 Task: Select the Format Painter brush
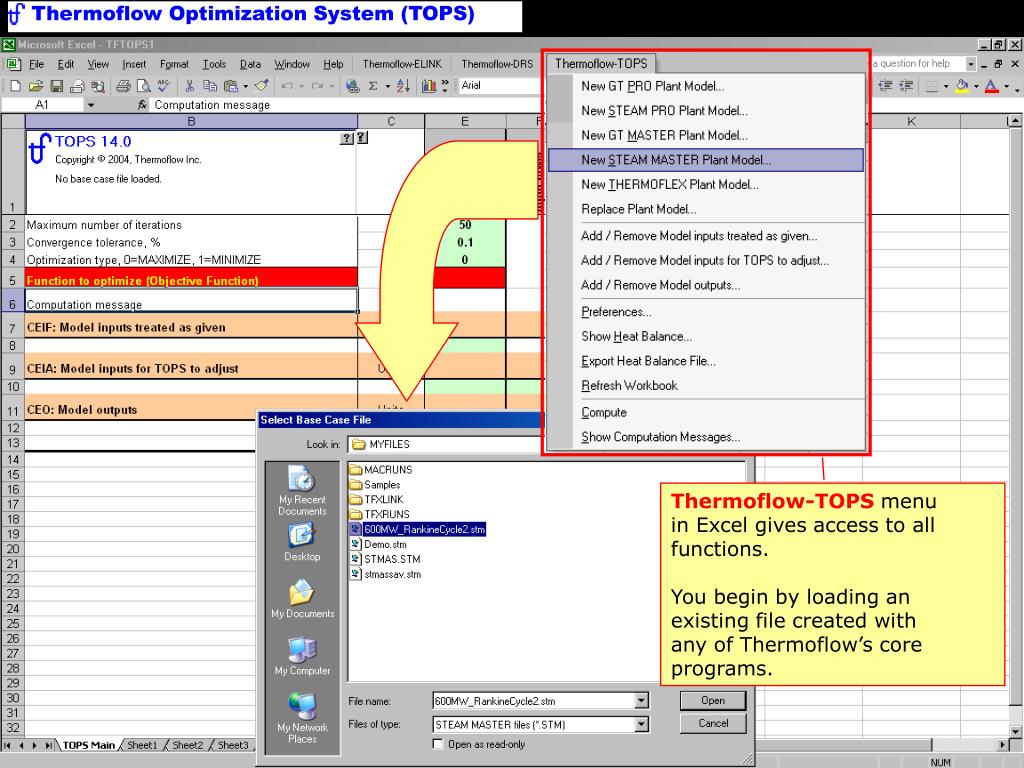pyautogui.click(x=261, y=86)
